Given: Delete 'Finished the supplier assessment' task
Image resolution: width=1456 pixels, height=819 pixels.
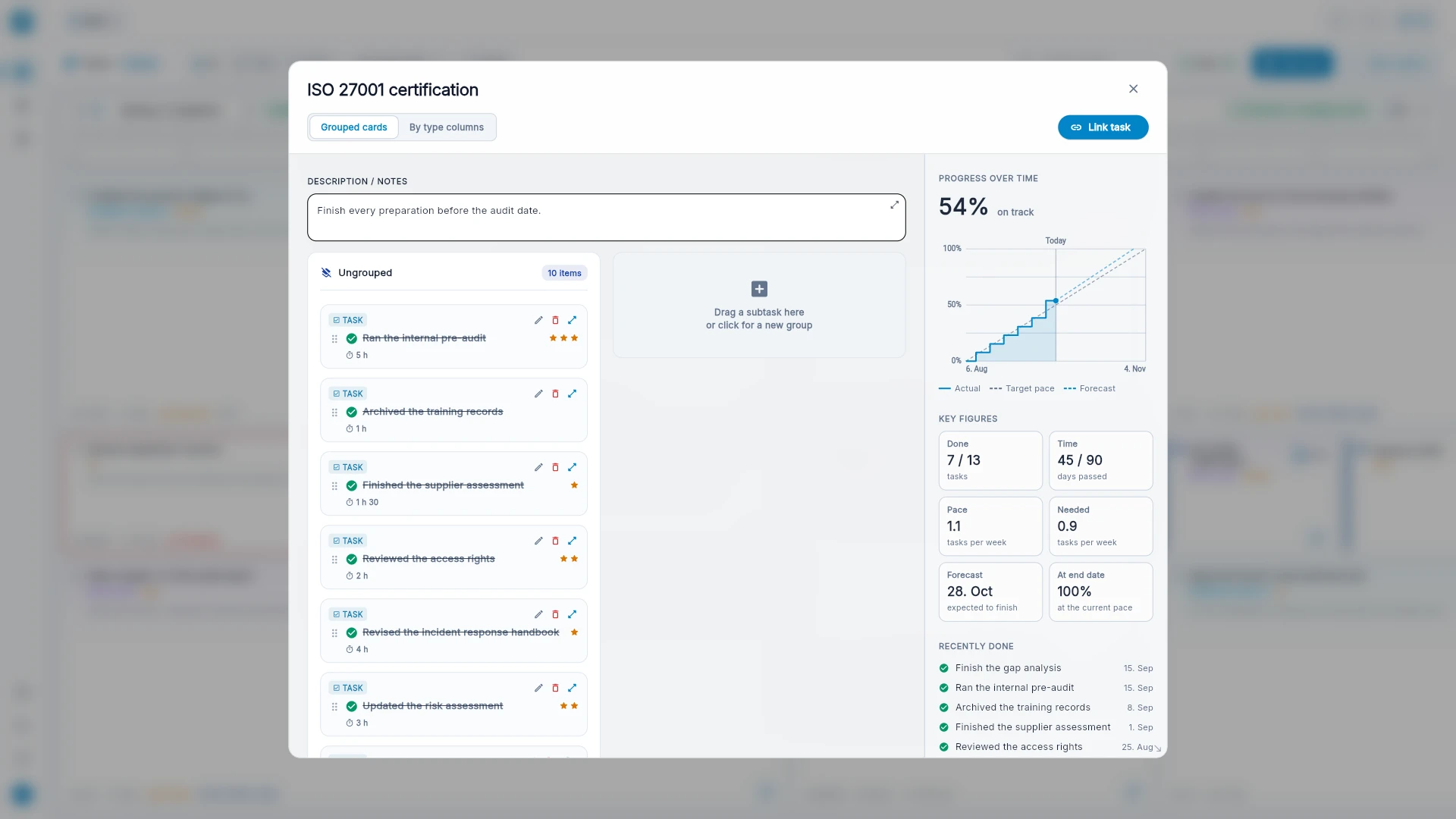Looking at the screenshot, I should [x=555, y=467].
